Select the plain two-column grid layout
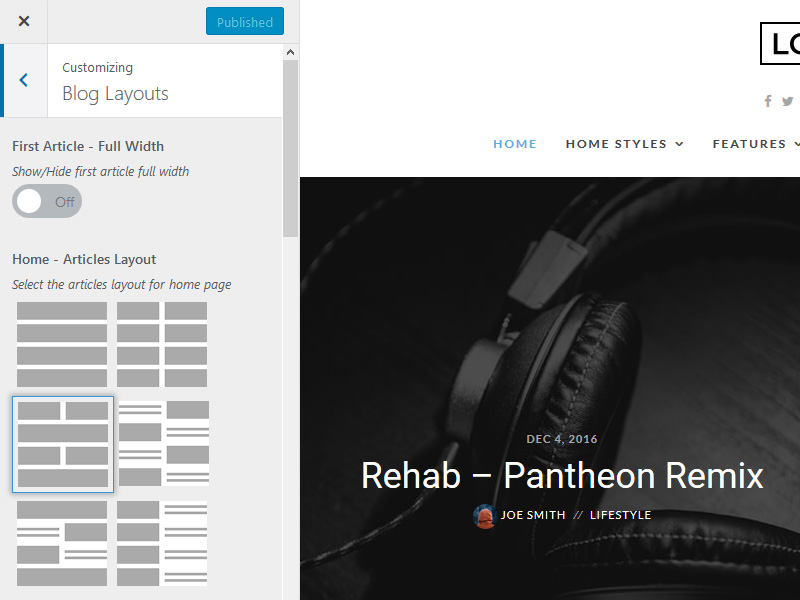The width and height of the screenshot is (800, 600). [x=162, y=344]
